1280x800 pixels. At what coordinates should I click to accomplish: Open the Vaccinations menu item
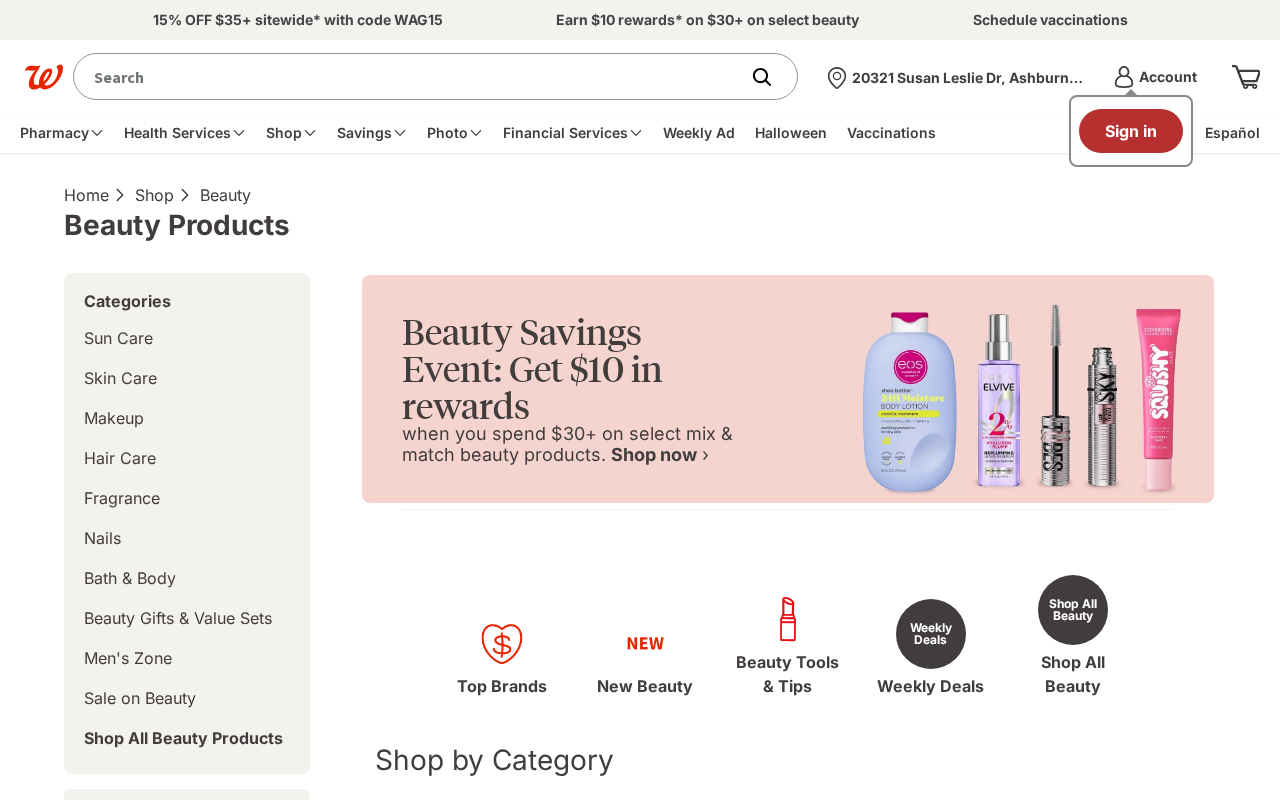[x=891, y=133]
